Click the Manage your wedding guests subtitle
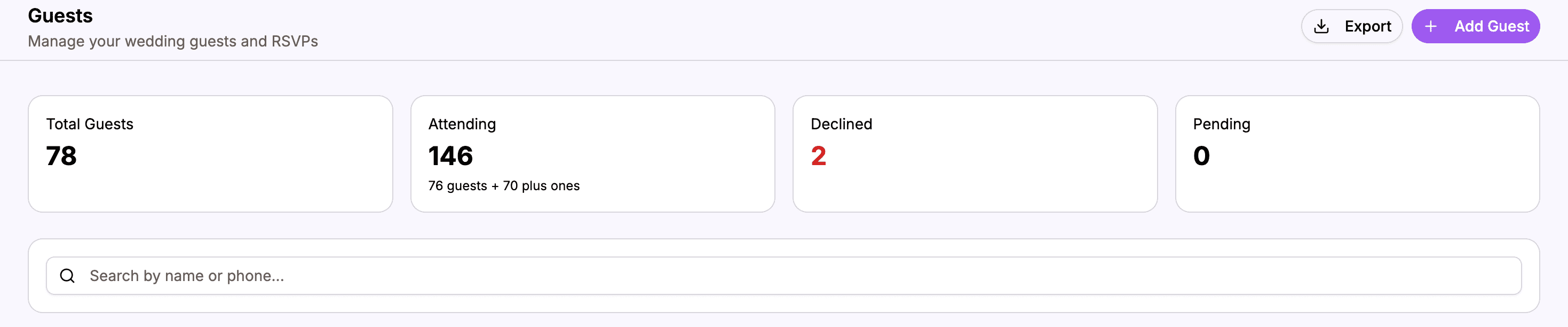The height and width of the screenshot is (327, 1568). point(173,41)
